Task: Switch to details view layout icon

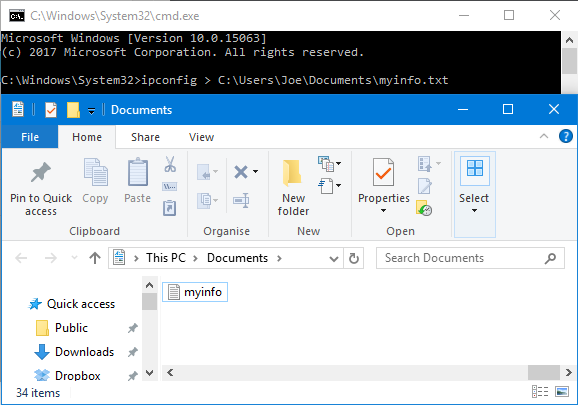Action: coord(540,391)
